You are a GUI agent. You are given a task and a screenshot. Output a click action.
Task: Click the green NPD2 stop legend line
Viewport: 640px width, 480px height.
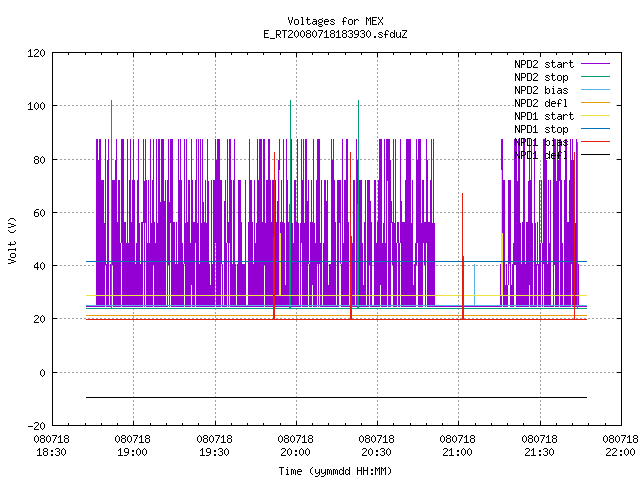coord(595,76)
